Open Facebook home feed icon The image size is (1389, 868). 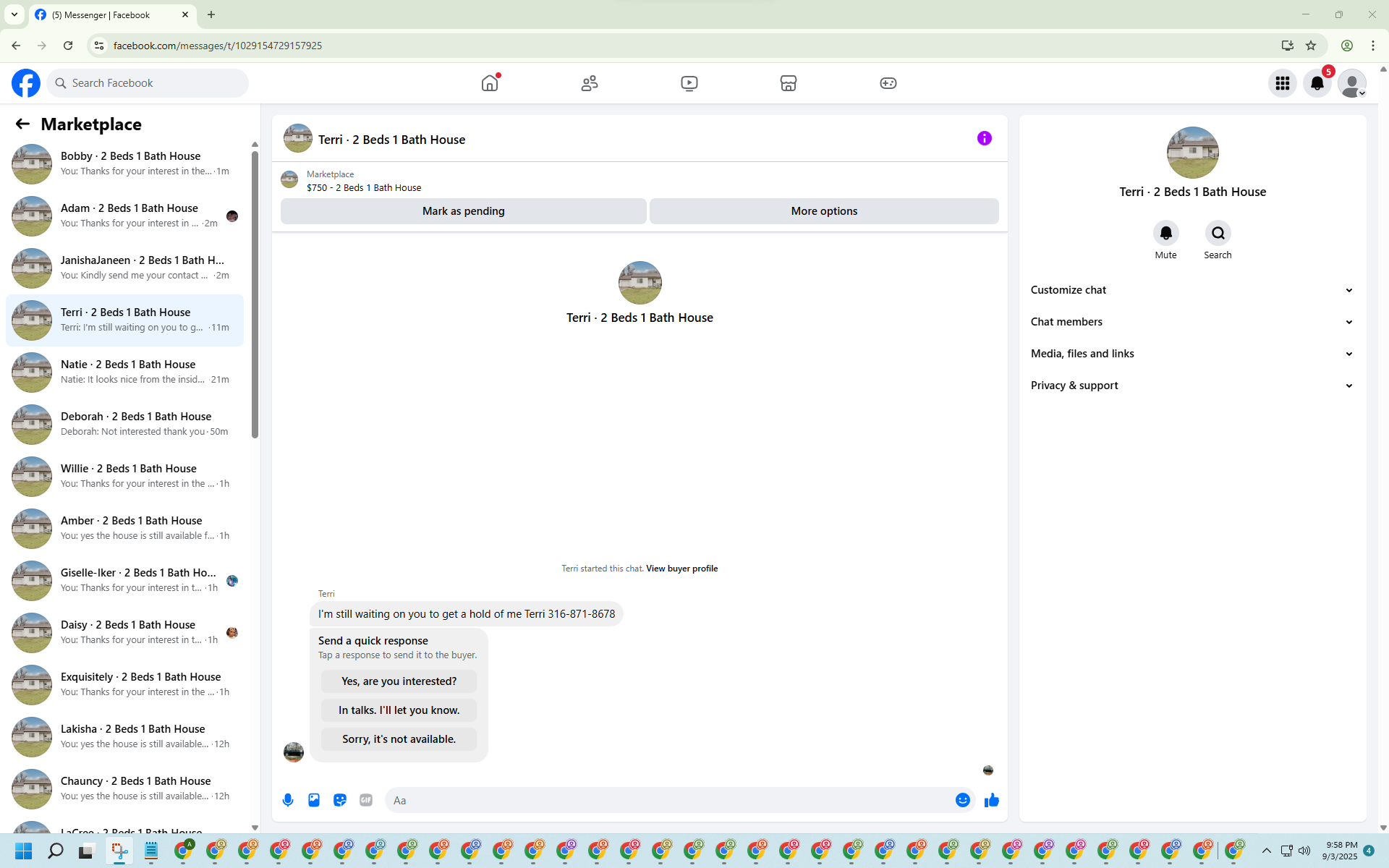pos(490,83)
